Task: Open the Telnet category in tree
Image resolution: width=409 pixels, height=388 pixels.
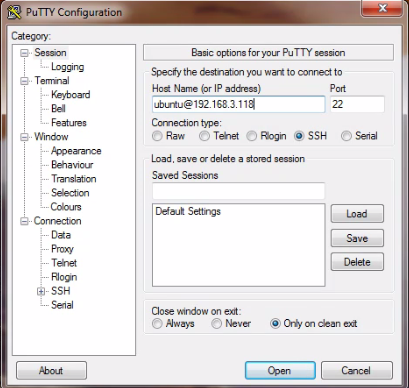Action: click(x=64, y=263)
